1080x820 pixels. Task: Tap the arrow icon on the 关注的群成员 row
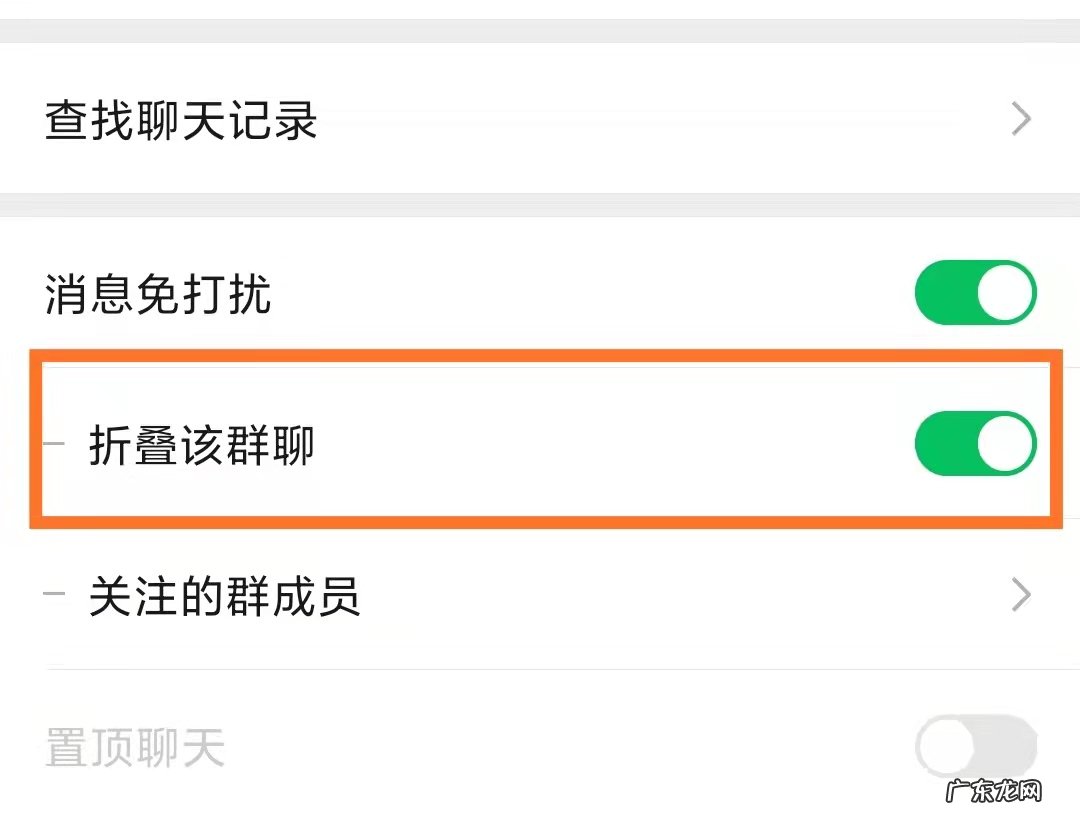click(1021, 595)
